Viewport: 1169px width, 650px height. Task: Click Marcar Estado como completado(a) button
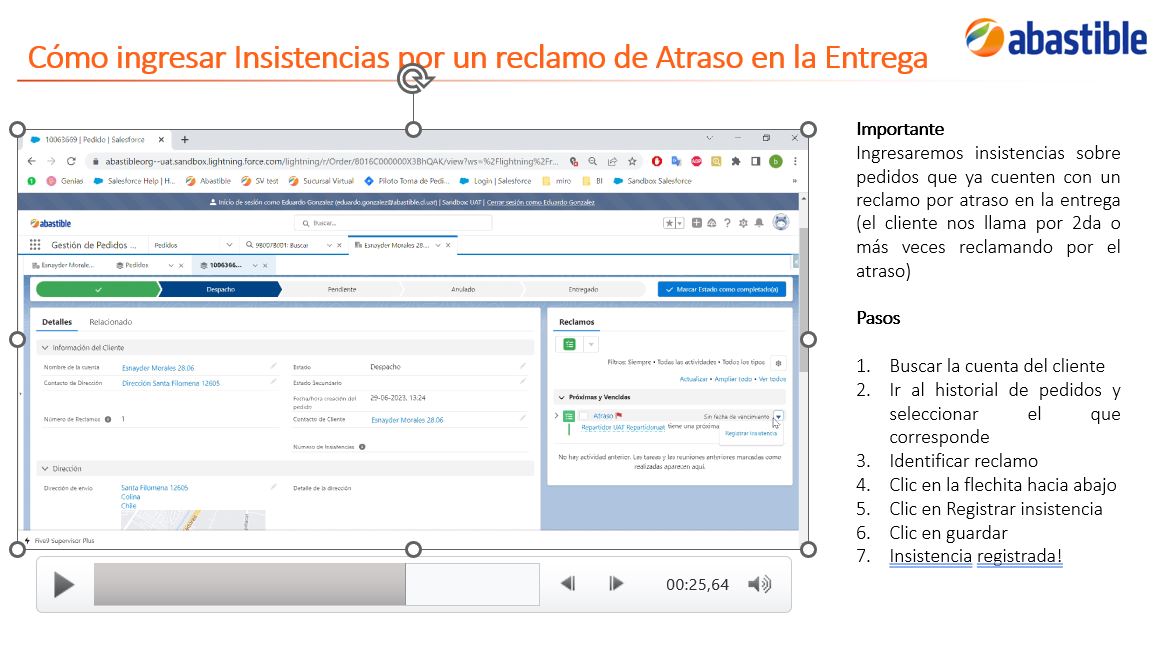pyautogui.click(x=722, y=289)
